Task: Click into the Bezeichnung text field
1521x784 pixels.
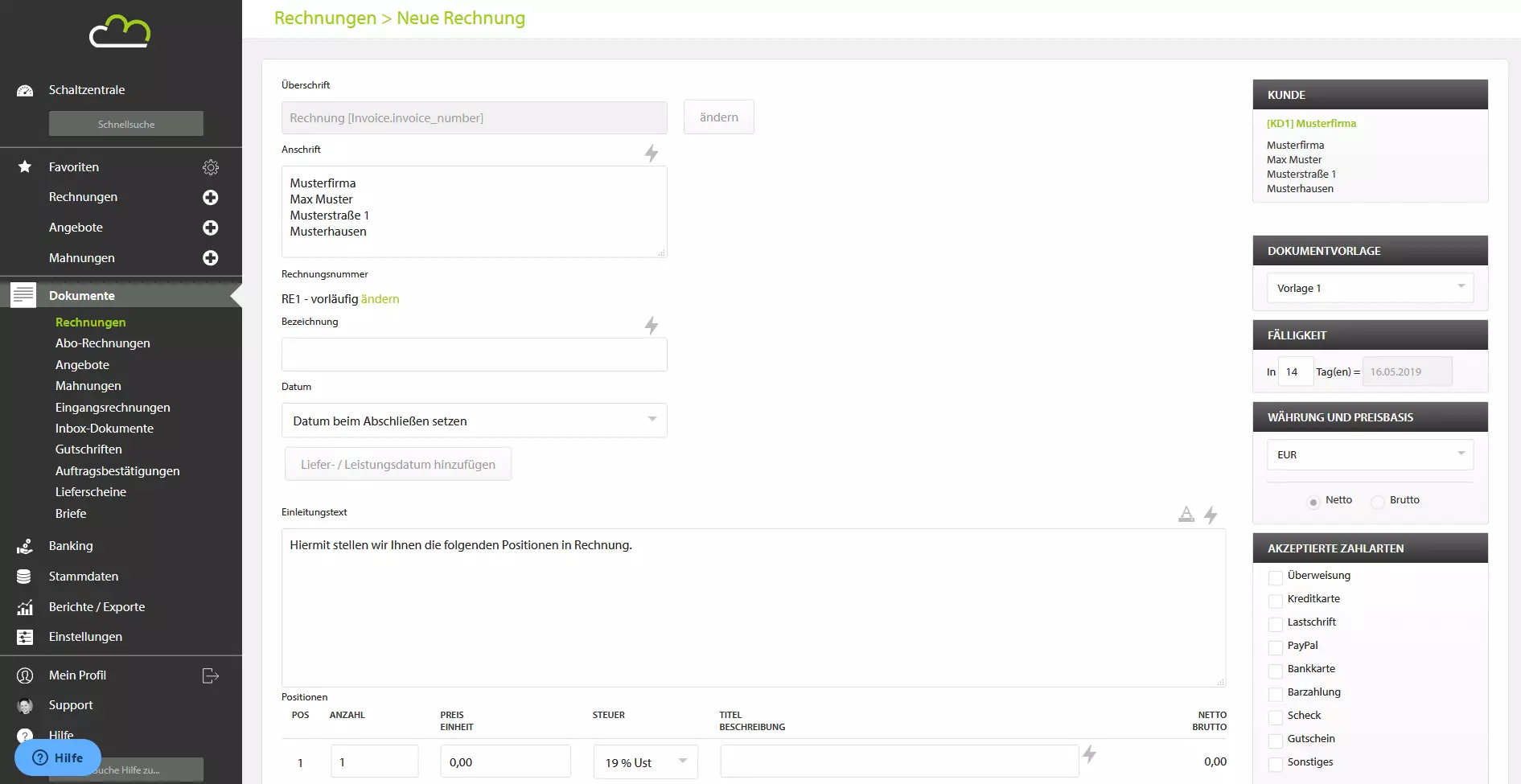Action: [474, 355]
